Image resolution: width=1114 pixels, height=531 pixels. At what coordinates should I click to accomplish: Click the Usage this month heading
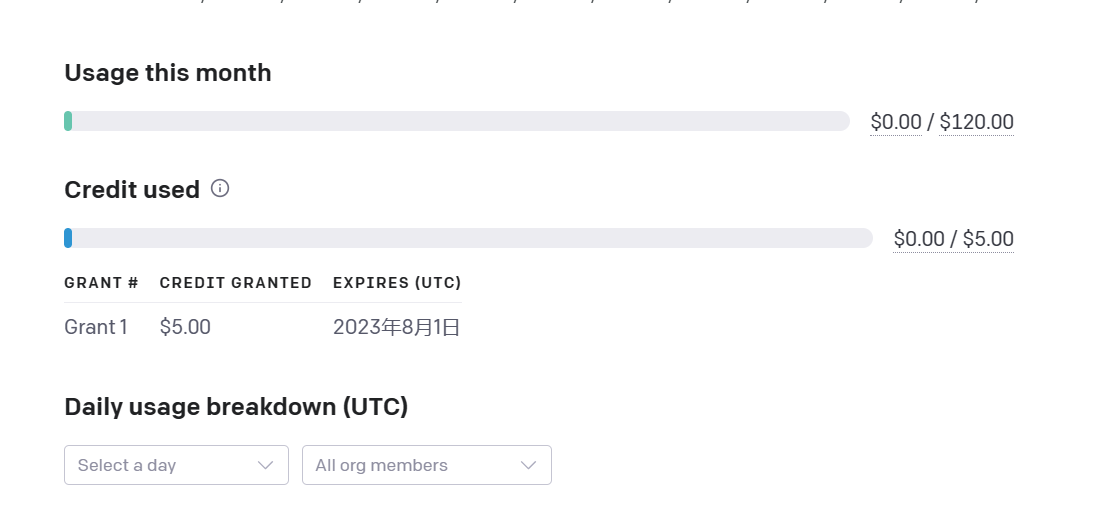pos(168,73)
